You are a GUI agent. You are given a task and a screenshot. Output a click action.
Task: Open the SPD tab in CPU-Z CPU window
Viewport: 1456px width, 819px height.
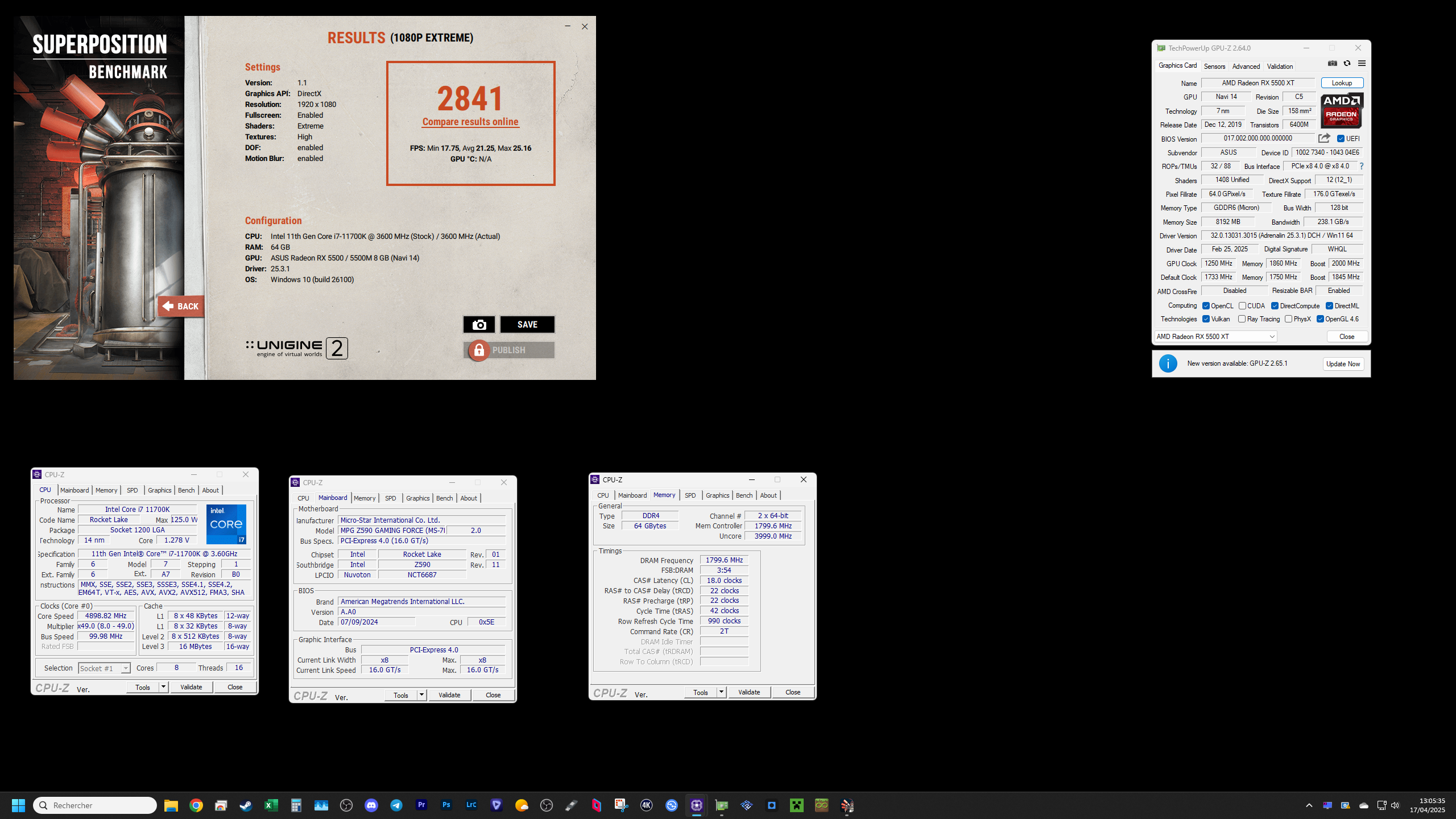pyautogui.click(x=132, y=490)
